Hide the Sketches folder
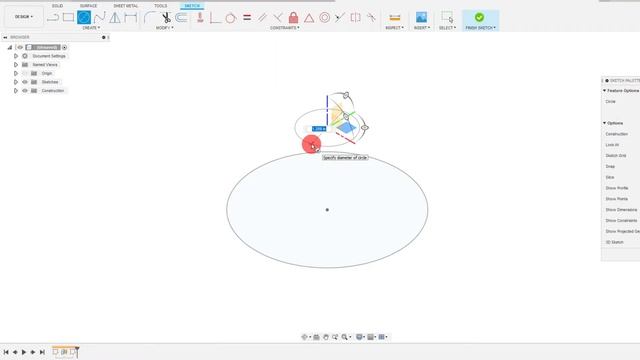This screenshot has height=360, width=640. coord(25,82)
